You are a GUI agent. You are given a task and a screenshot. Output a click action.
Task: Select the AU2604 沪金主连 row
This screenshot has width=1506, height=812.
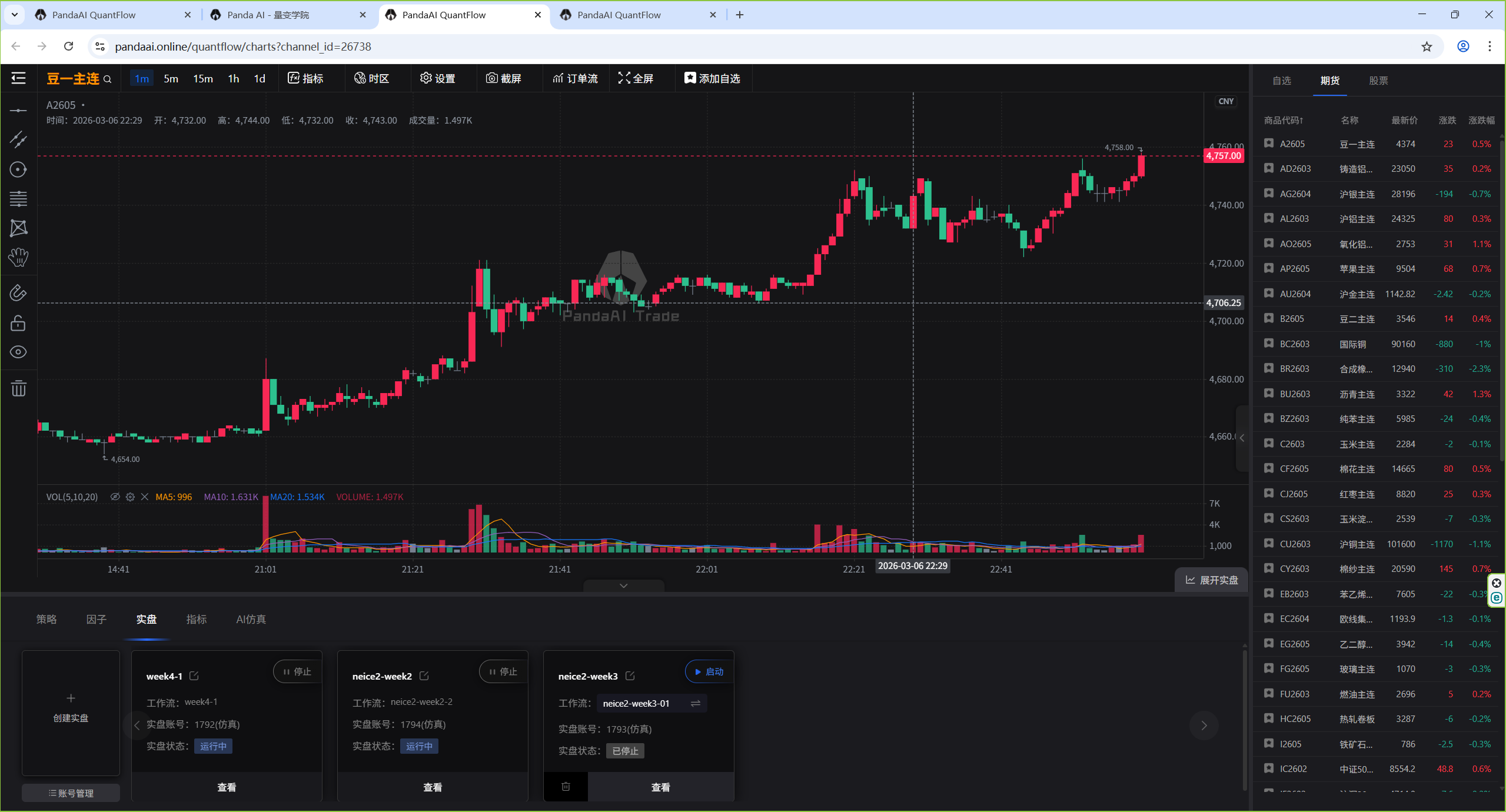tap(1377, 294)
